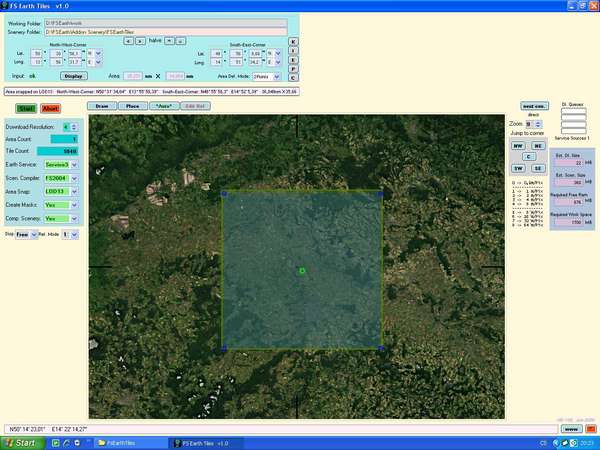The height and width of the screenshot is (450, 600).
Task: Adjust the Zoom level spinner
Action: [530, 123]
